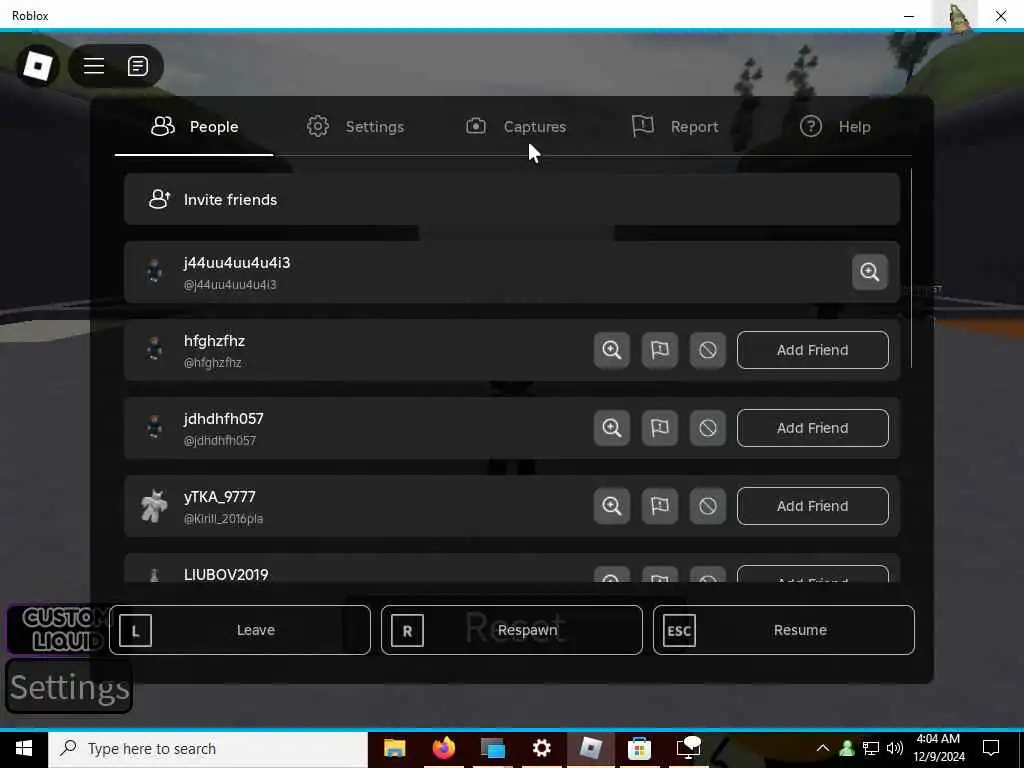Inspect avatar of j44uu4uu4u4i3
The width and height of the screenshot is (1024, 768).
tap(870, 272)
